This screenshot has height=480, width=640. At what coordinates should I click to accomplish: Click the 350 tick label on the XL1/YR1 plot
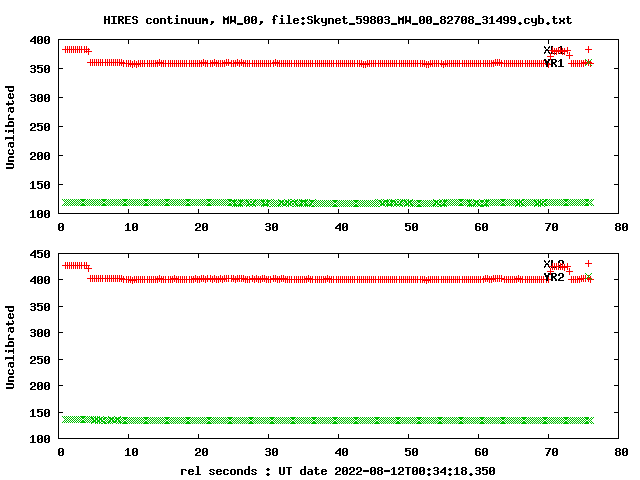(x=40, y=69)
